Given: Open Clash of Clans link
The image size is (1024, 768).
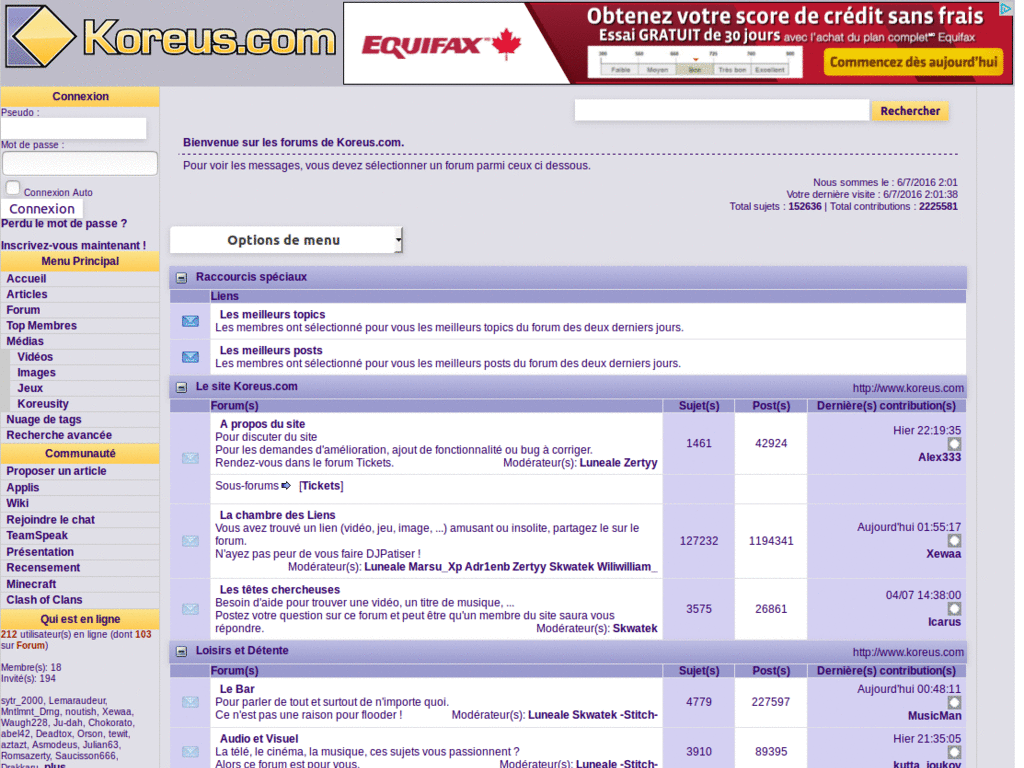Looking at the screenshot, I should point(44,600).
